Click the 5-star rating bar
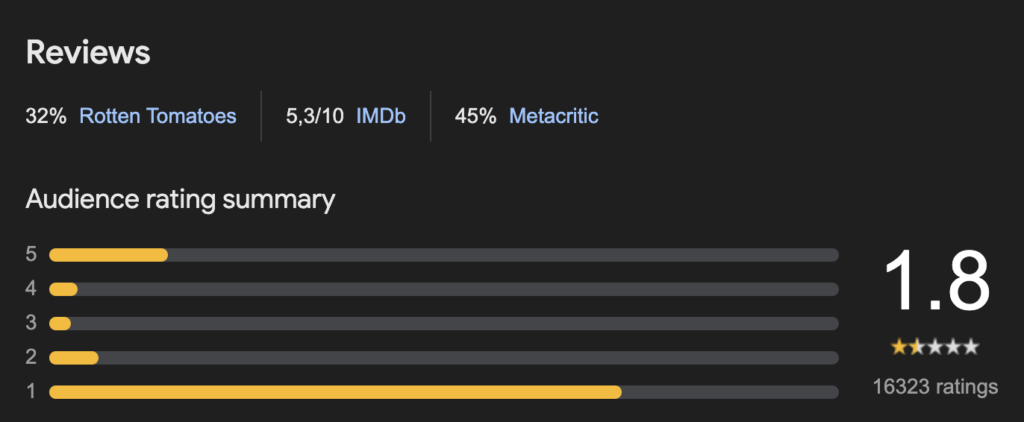The width and height of the screenshot is (1024, 422). point(443,255)
